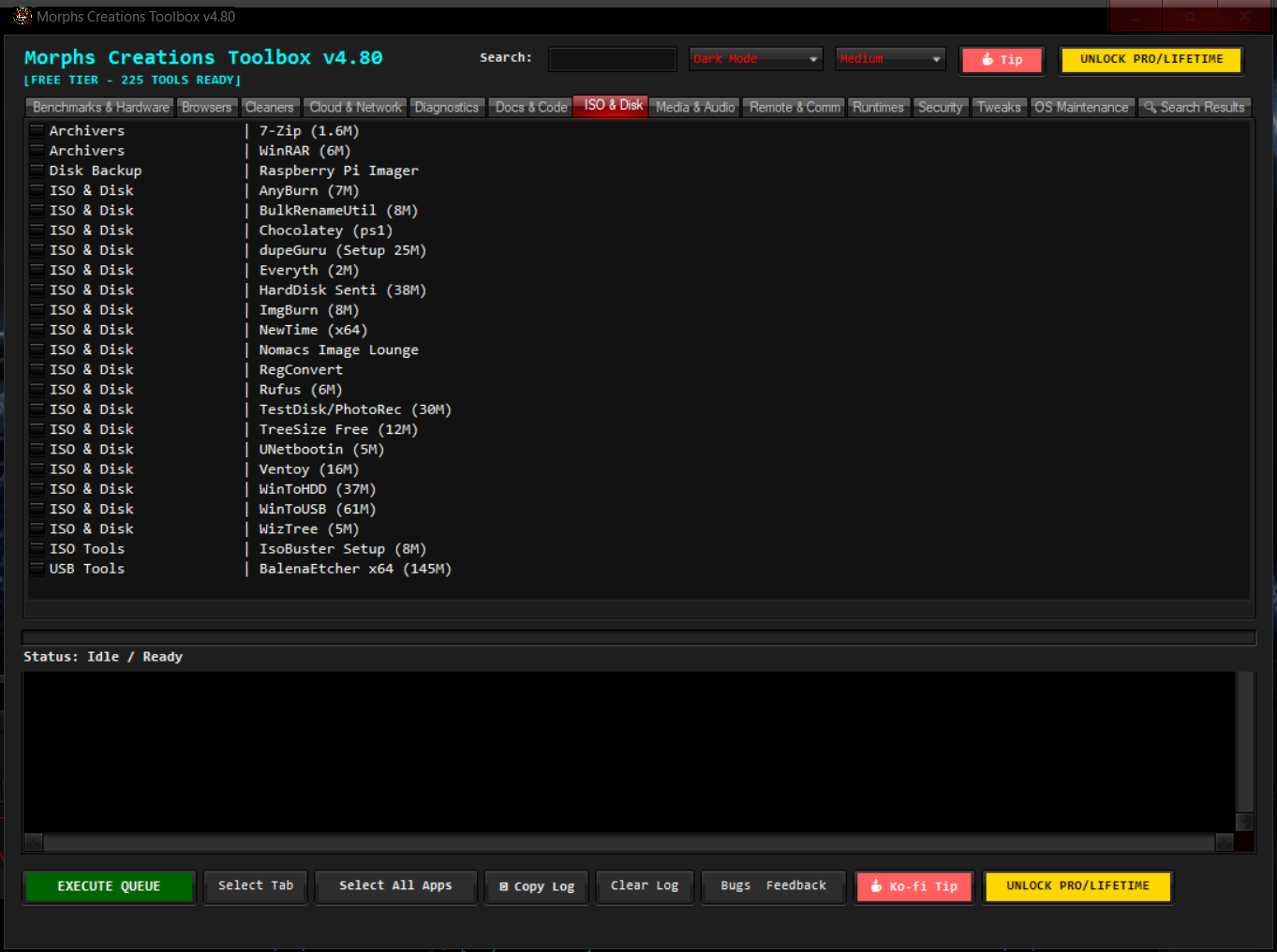This screenshot has width=1277, height=952.
Task: Focus the Search input field
Action: tap(612, 59)
